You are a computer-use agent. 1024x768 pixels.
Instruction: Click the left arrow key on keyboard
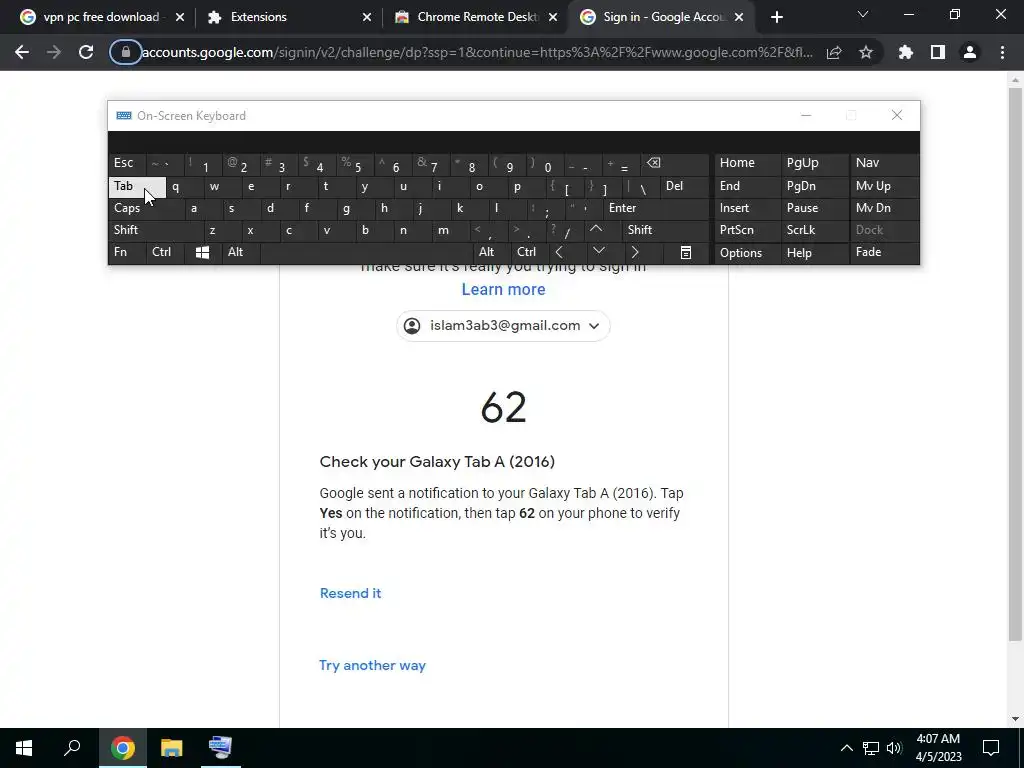coord(559,253)
